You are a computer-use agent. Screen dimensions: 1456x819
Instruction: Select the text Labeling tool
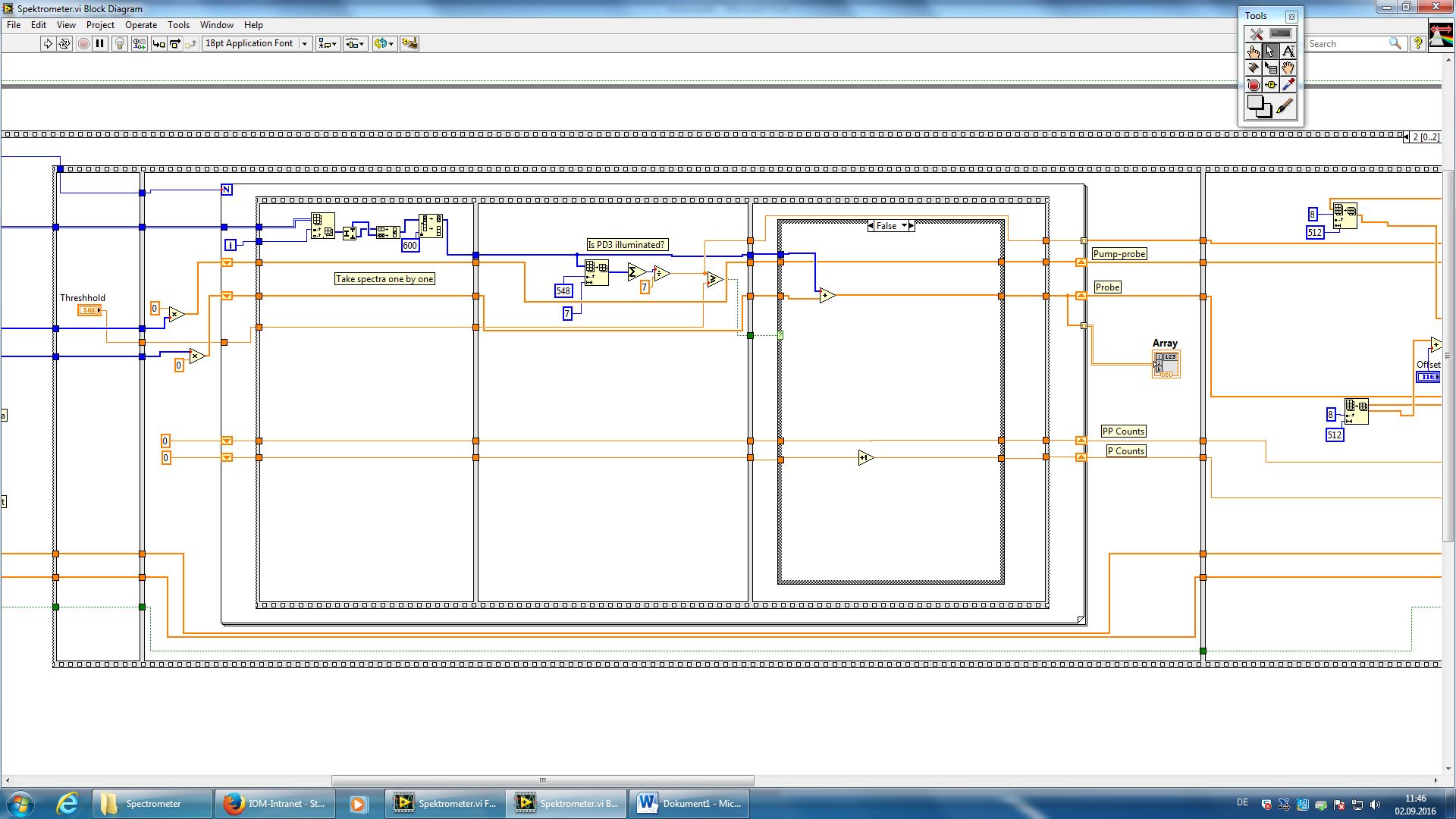[x=1288, y=52]
